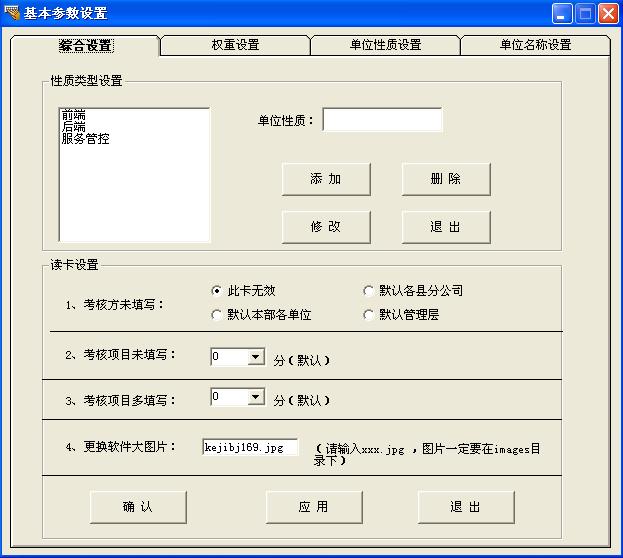
Task: Select 后端 in the list
Action: pos(74,127)
